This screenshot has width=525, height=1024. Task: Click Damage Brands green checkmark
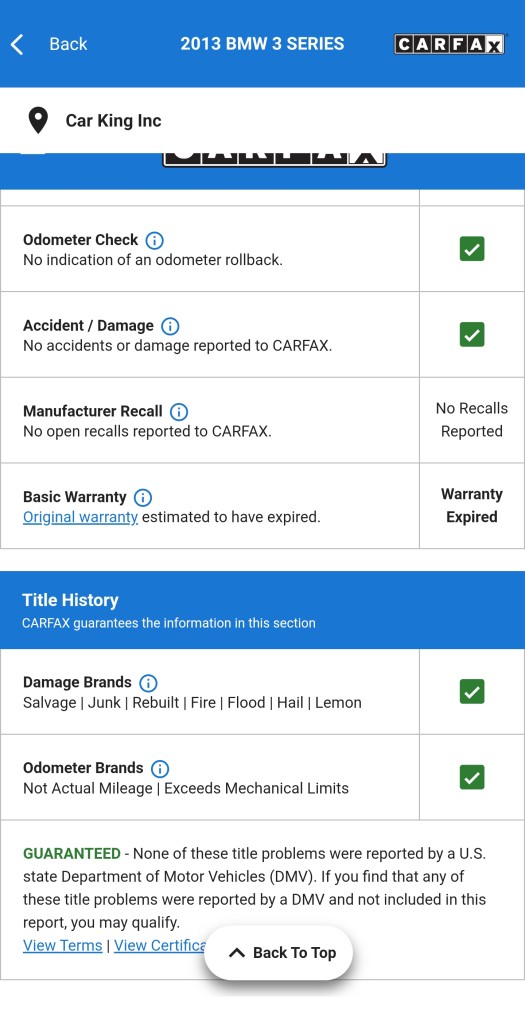[472, 692]
